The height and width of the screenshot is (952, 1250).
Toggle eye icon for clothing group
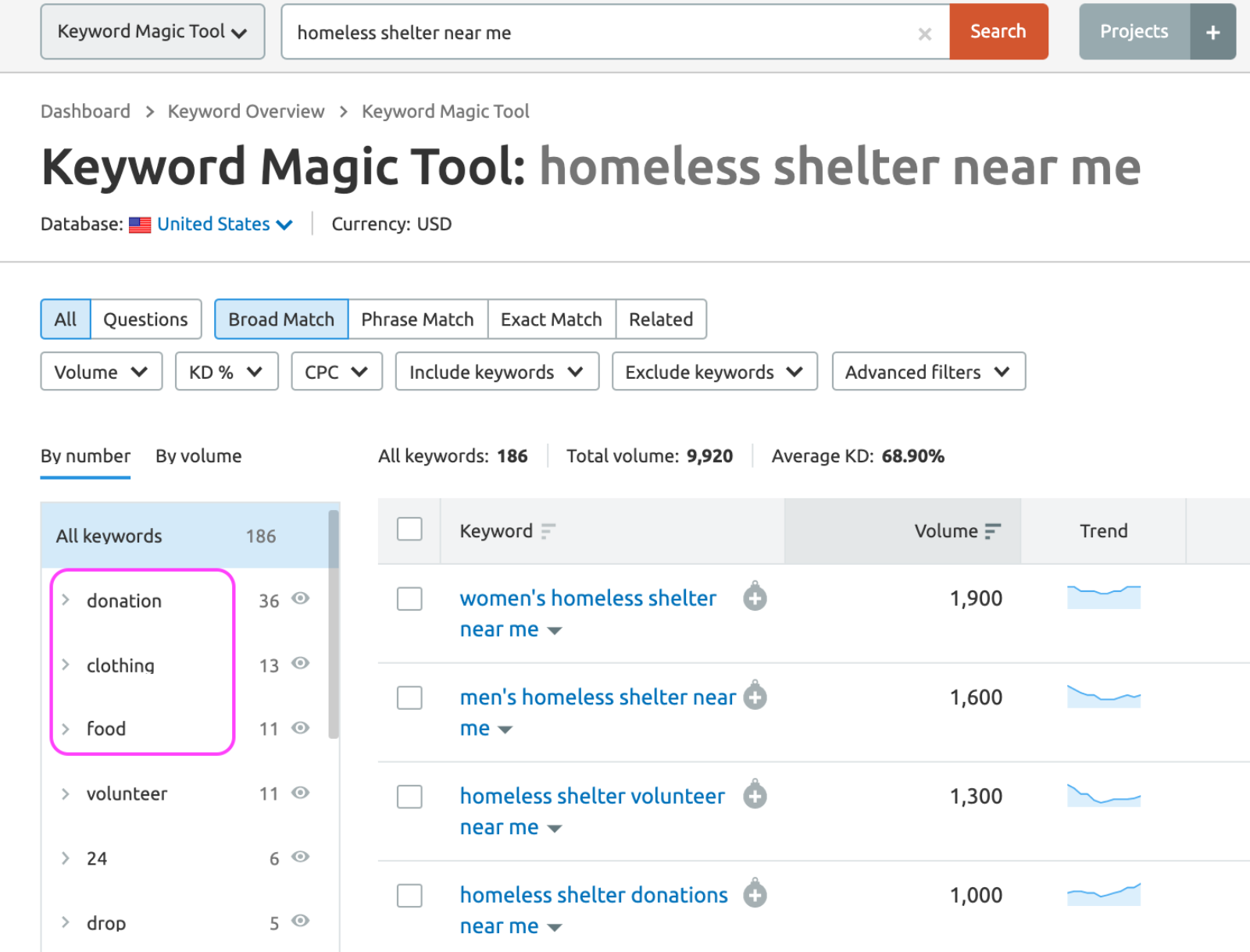pyautogui.click(x=301, y=663)
